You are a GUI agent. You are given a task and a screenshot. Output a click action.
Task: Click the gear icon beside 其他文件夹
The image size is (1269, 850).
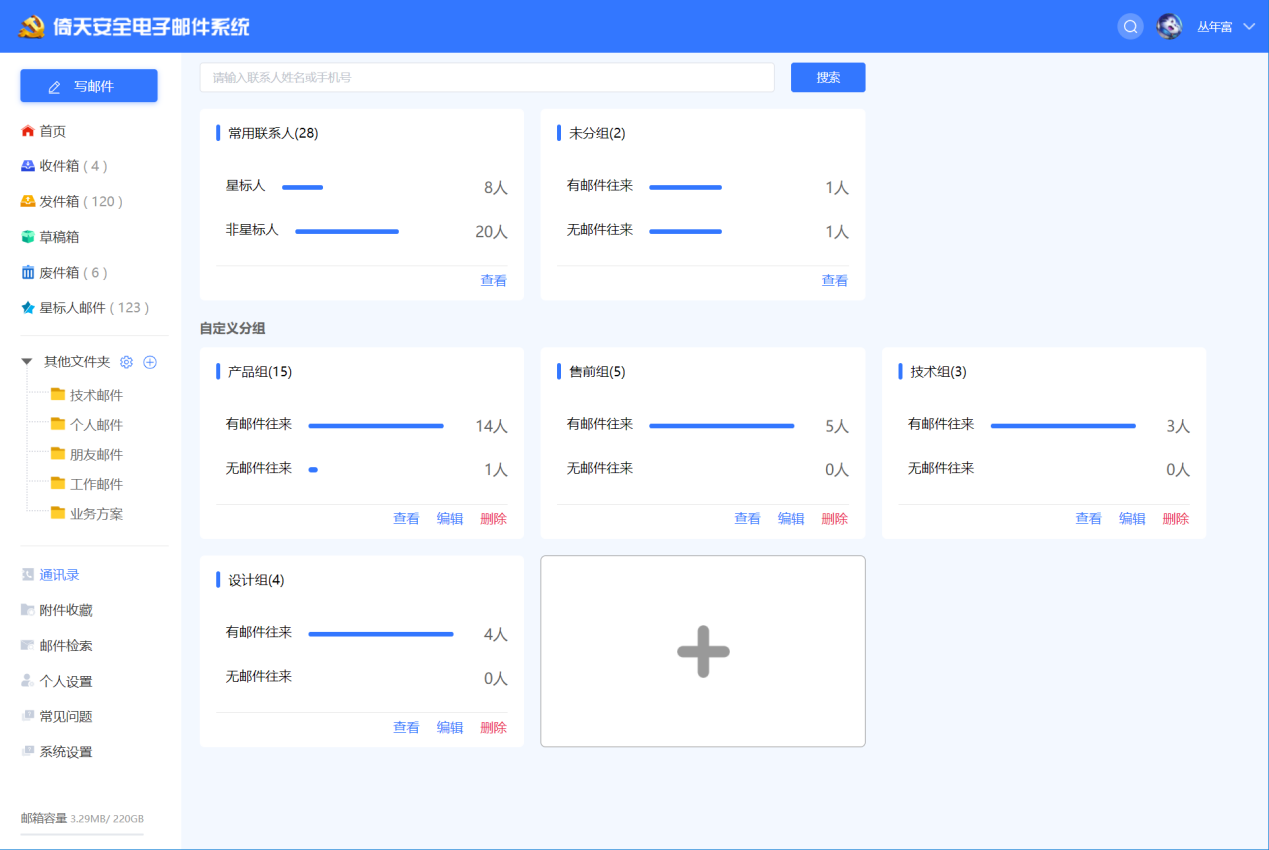tap(126, 362)
